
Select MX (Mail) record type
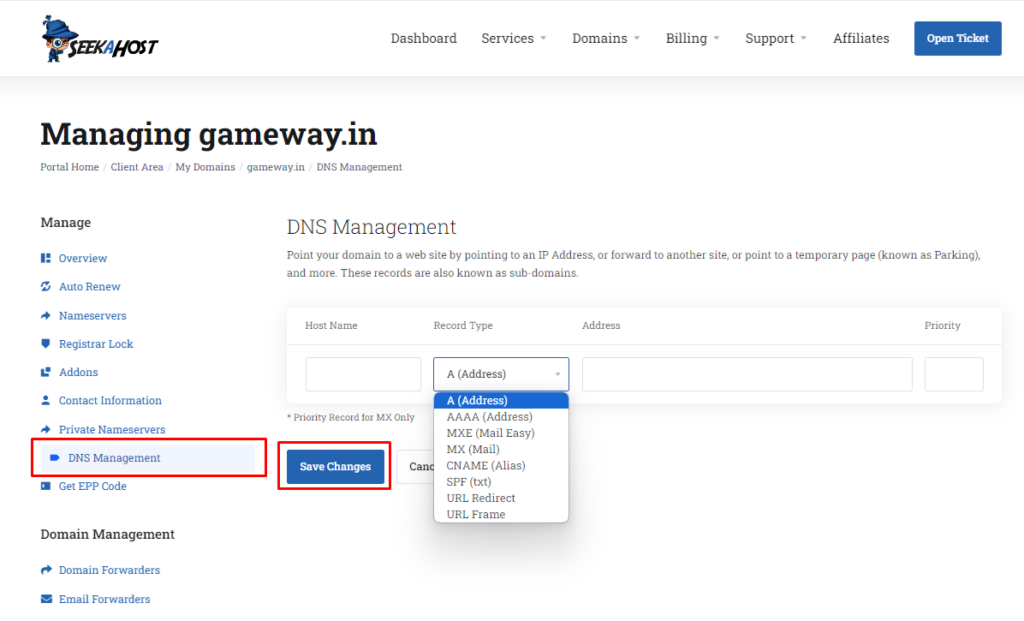(x=501, y=449)
